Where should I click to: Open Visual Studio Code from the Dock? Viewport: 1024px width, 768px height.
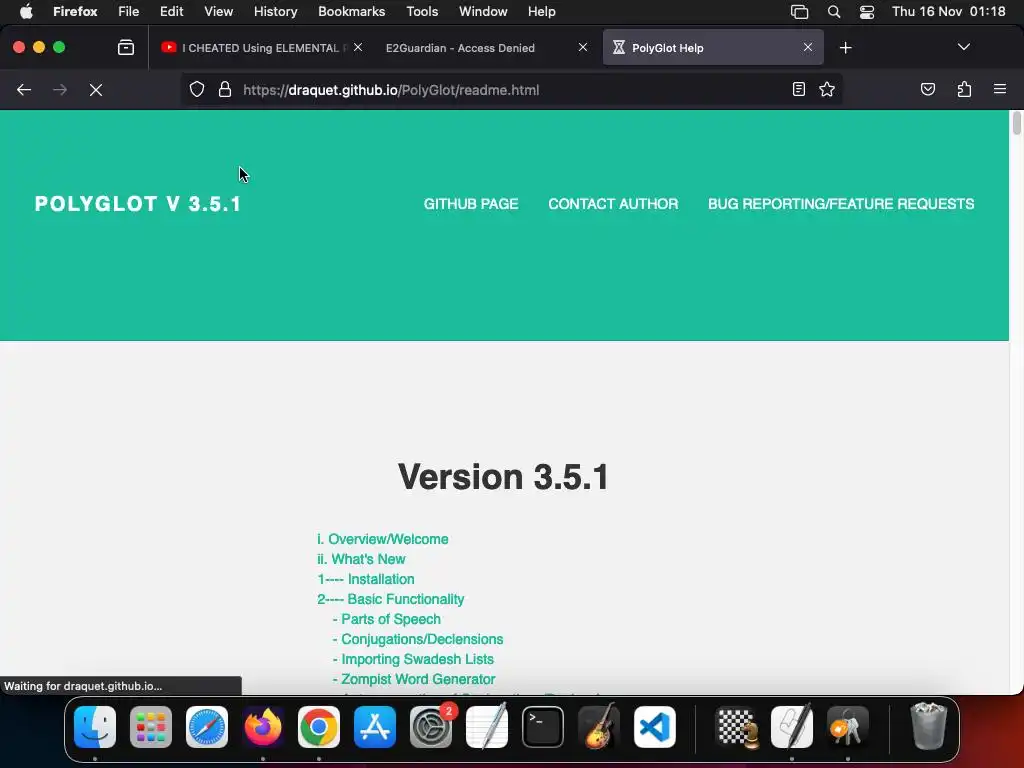tap(655, 727)
